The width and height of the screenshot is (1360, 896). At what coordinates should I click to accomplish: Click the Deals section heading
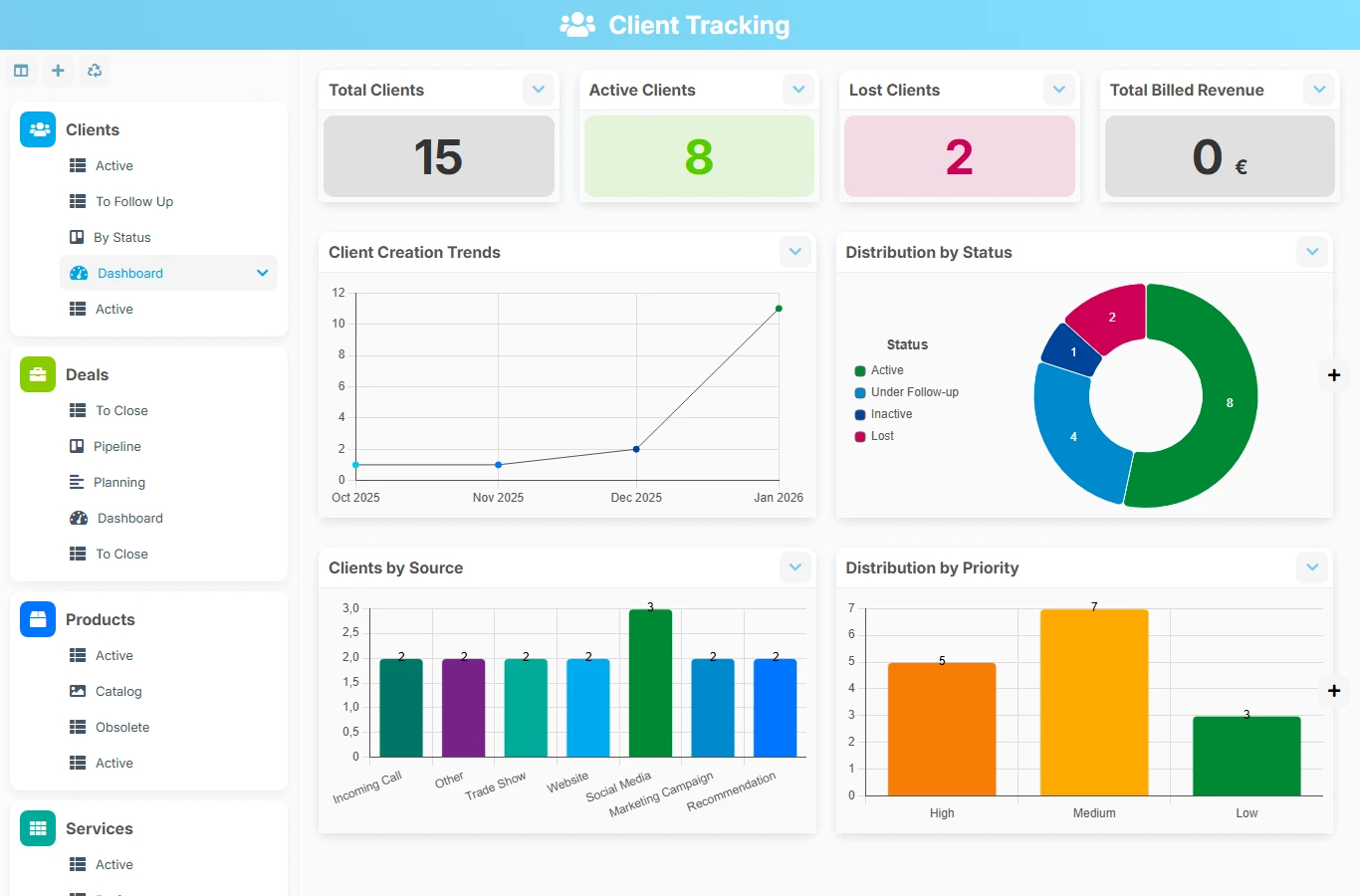tap(87, 374)
